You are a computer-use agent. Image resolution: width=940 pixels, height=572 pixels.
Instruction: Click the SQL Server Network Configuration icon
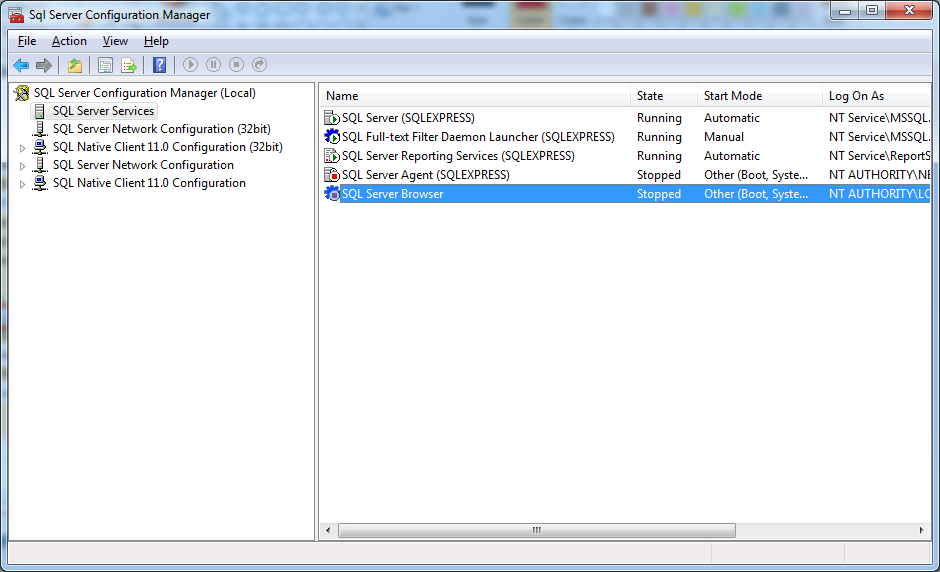(x=40, y=165)
